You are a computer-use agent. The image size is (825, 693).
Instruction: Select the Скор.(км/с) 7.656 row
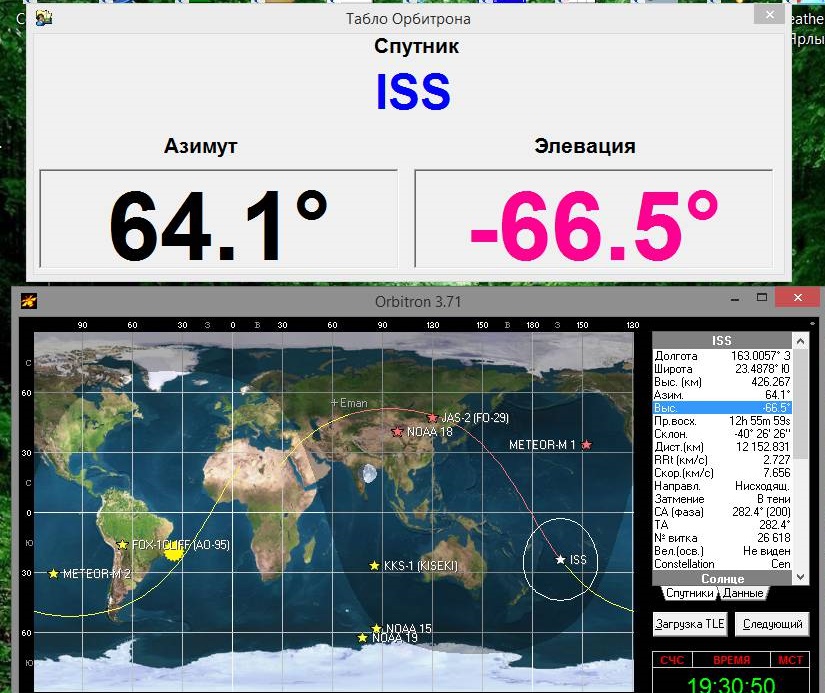(722, 473)
